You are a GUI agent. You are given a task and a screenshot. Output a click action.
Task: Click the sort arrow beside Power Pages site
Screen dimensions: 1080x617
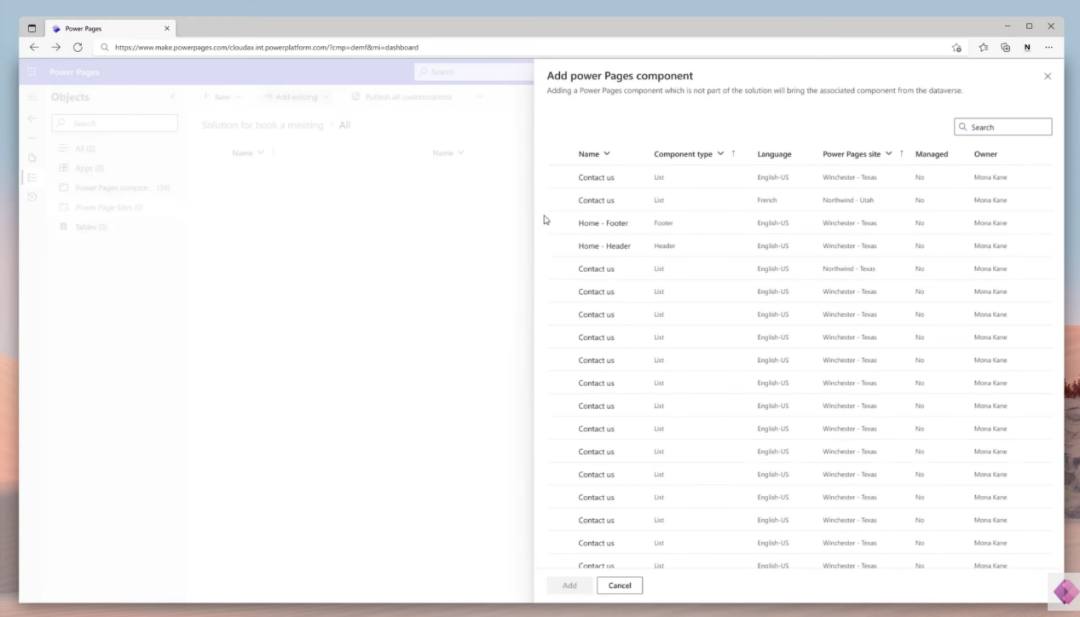click(x=902, y=154)
